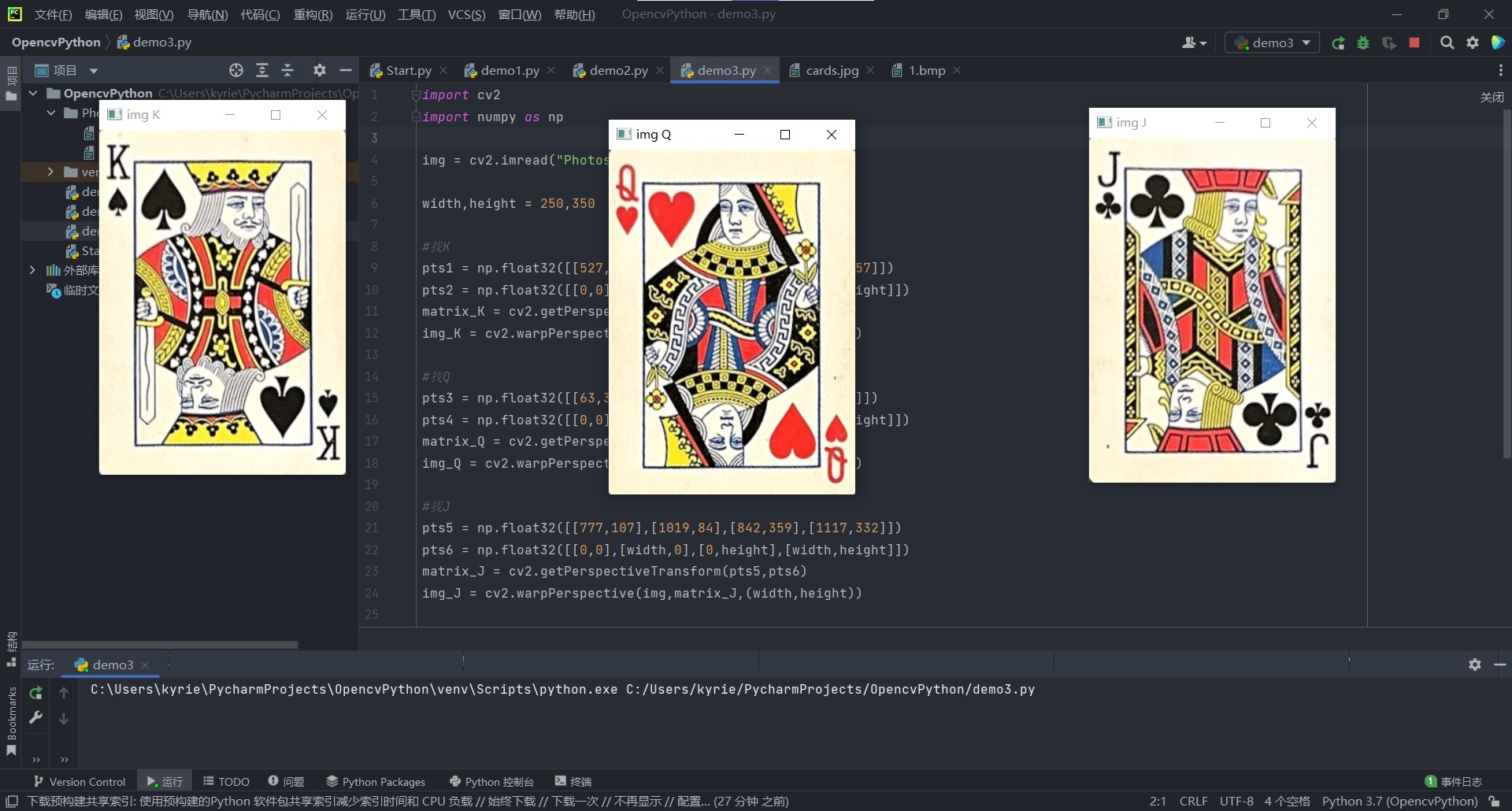This screenshot has width=1512, height=811.
Task: Close demo3 run tab
Action: tap(145, 665)
